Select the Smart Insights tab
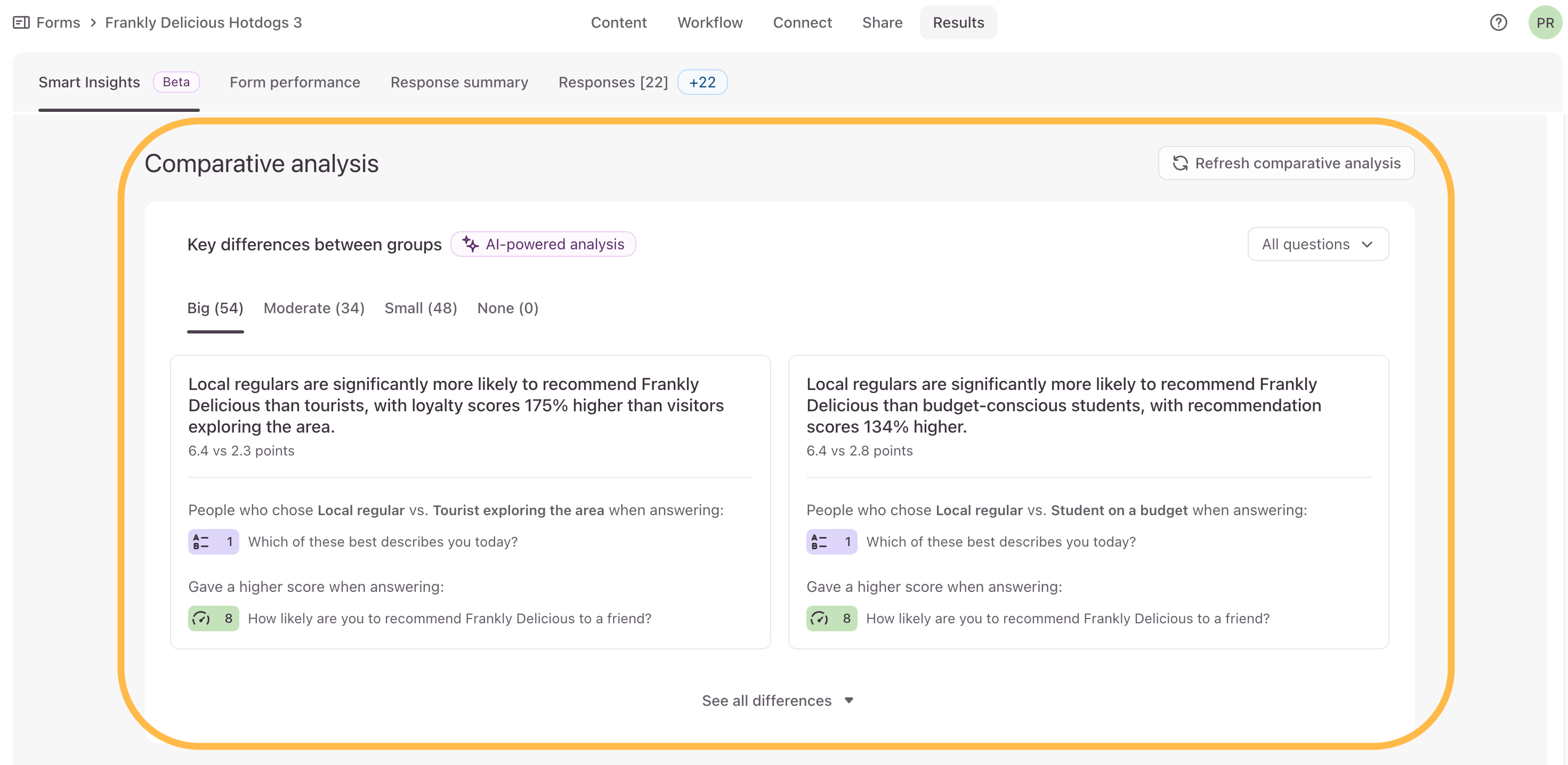The image size is (1568, 765). [89, 82]
